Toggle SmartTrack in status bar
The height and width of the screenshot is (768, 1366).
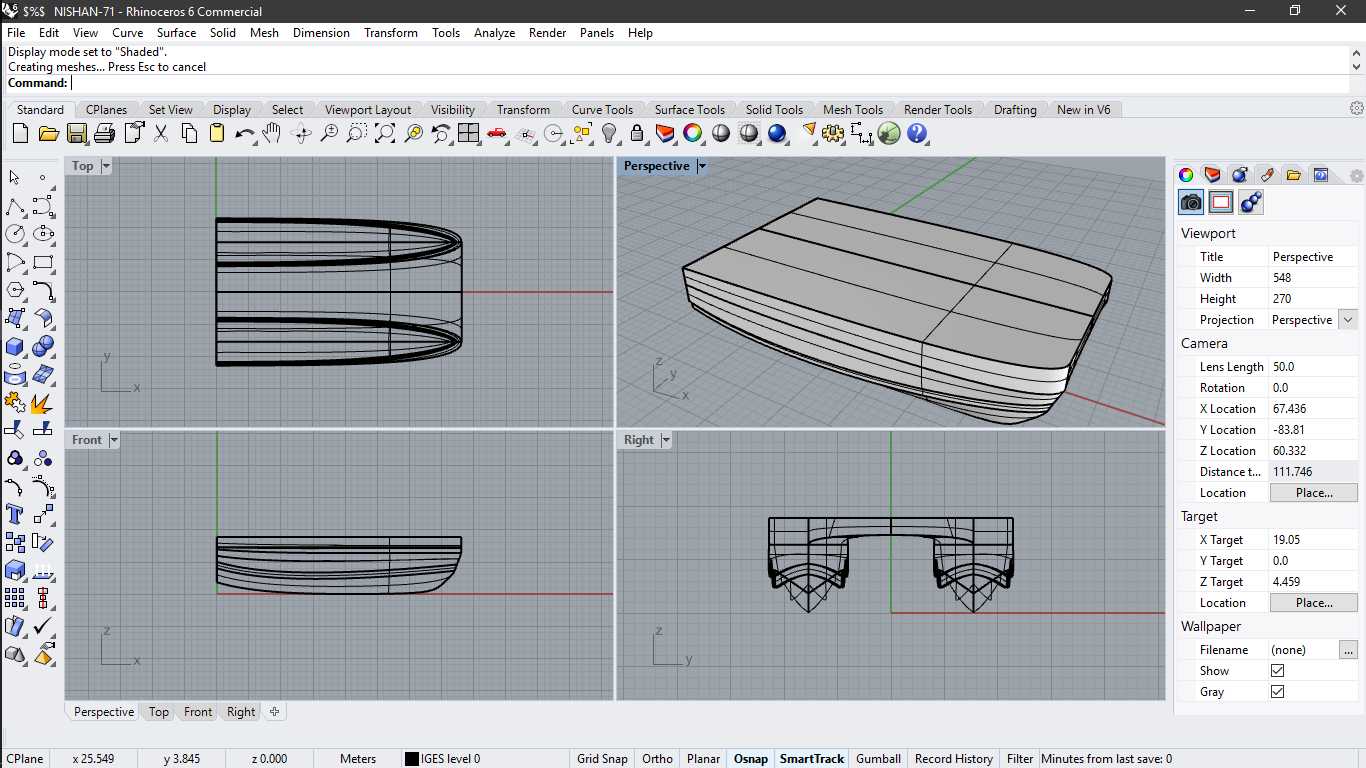pos(812,759)
